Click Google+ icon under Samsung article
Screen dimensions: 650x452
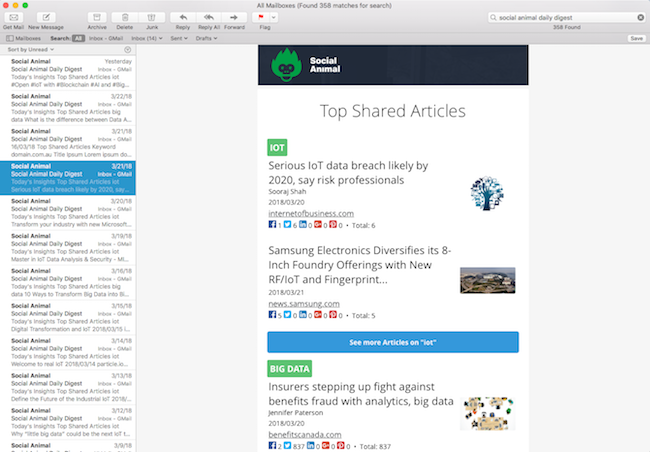(x=318, y=314)
